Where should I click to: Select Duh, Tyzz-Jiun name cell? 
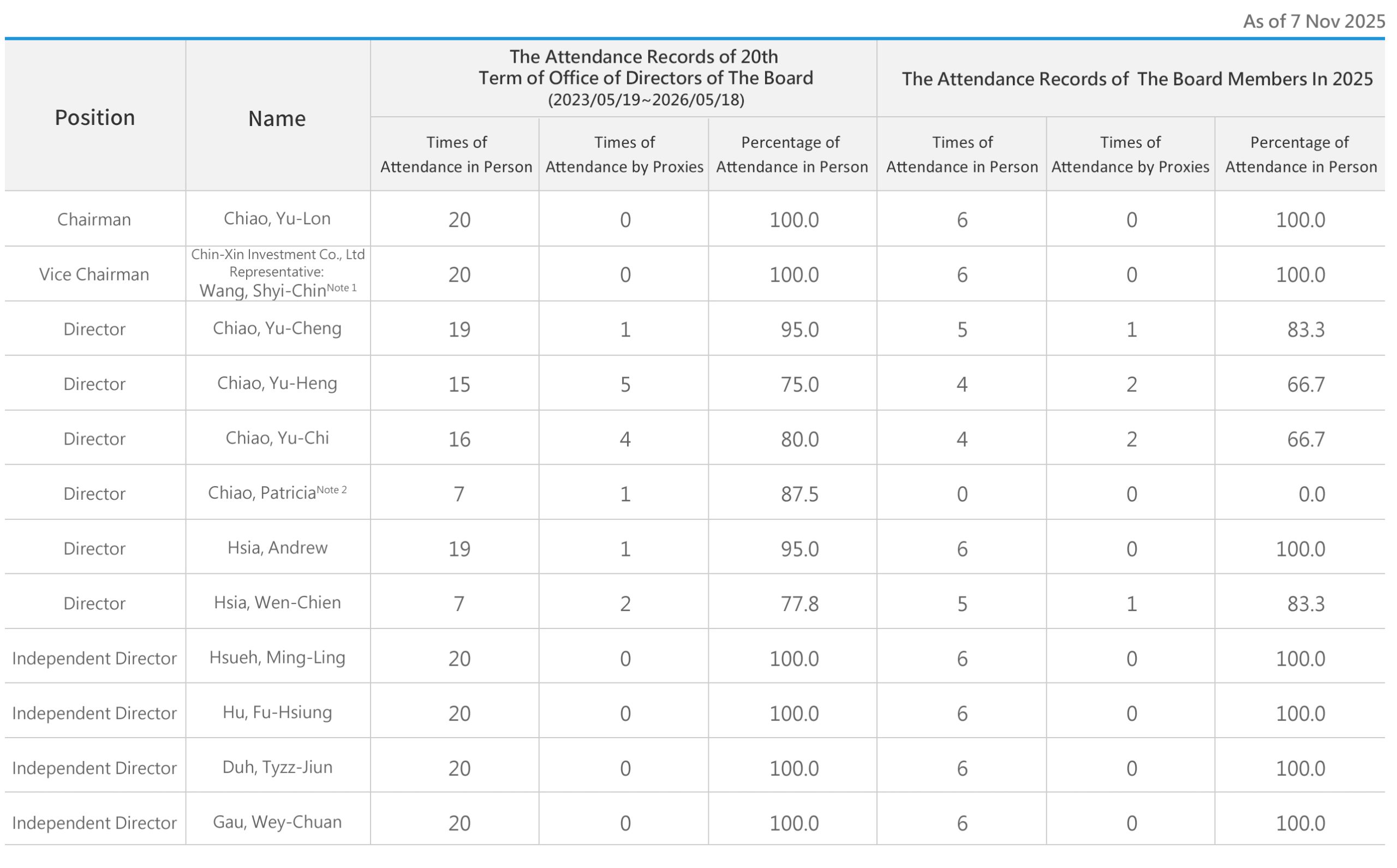[x=277, y=768]
